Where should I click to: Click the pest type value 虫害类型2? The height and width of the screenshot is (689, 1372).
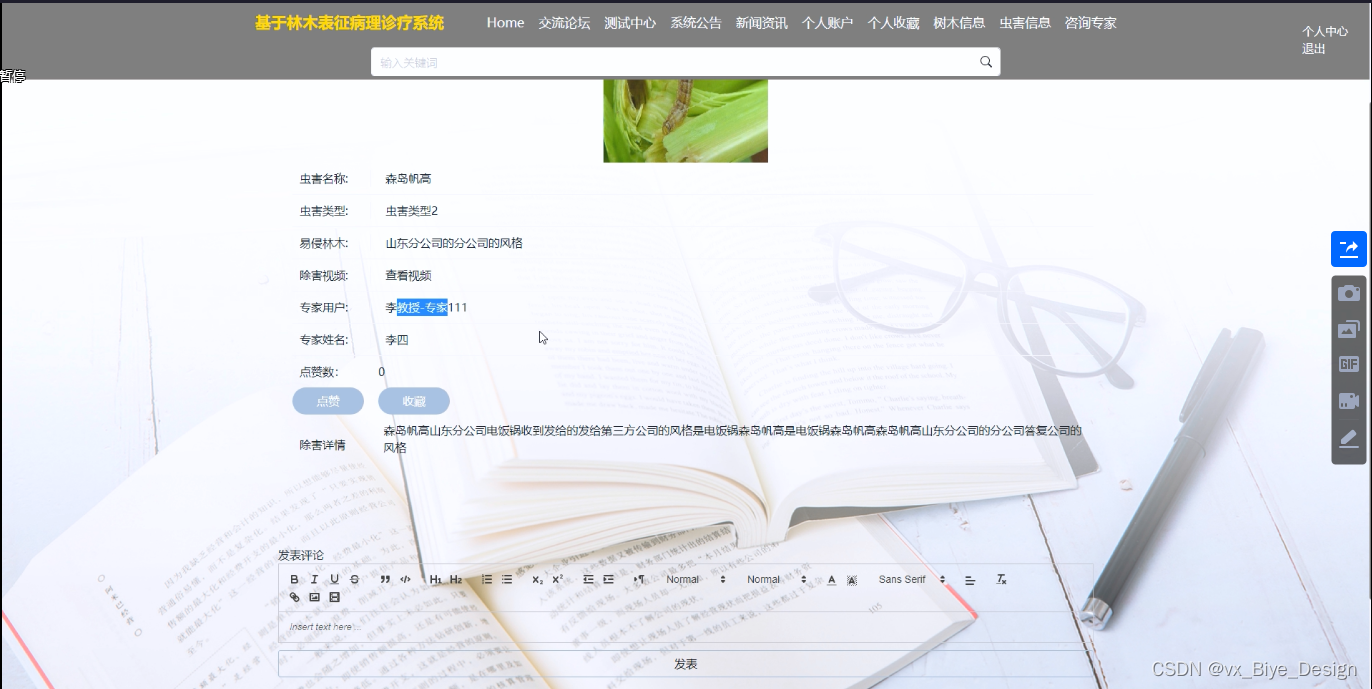[x=412, y=211]
